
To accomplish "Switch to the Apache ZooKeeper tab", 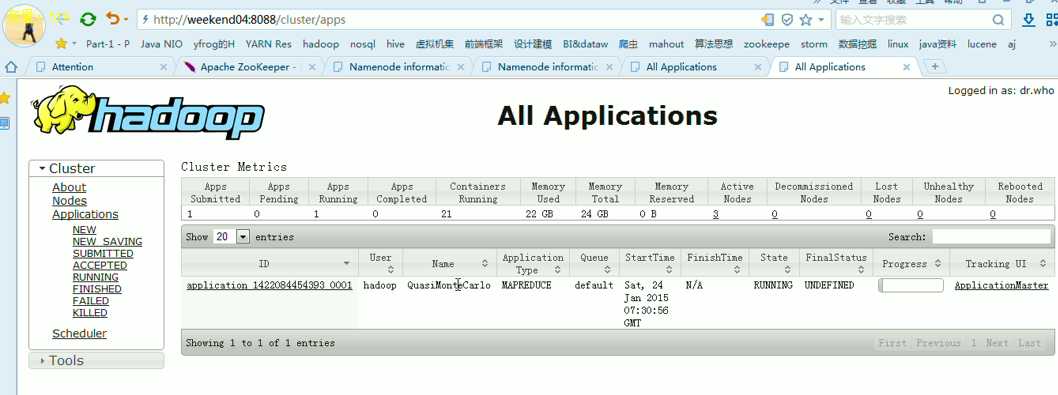I will coord(248,67).
